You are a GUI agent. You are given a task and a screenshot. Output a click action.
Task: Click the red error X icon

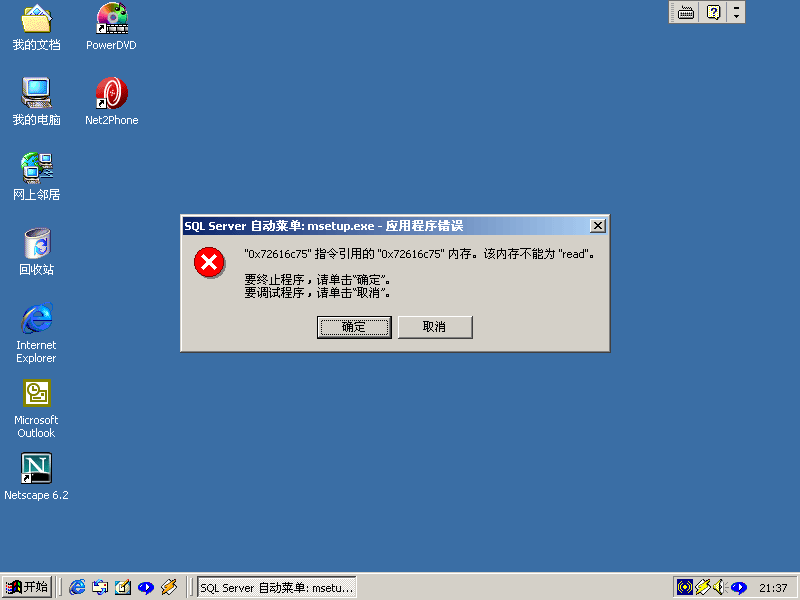pos(209,263)
